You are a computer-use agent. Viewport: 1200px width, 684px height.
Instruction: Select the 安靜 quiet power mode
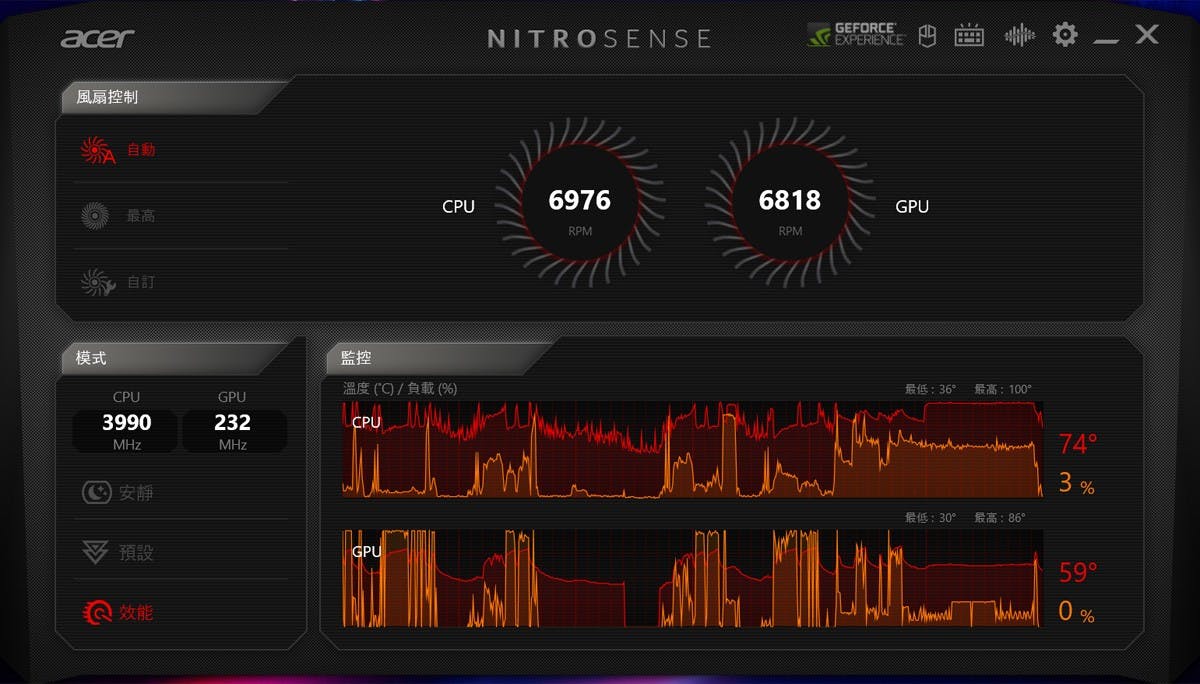[96, 492]
